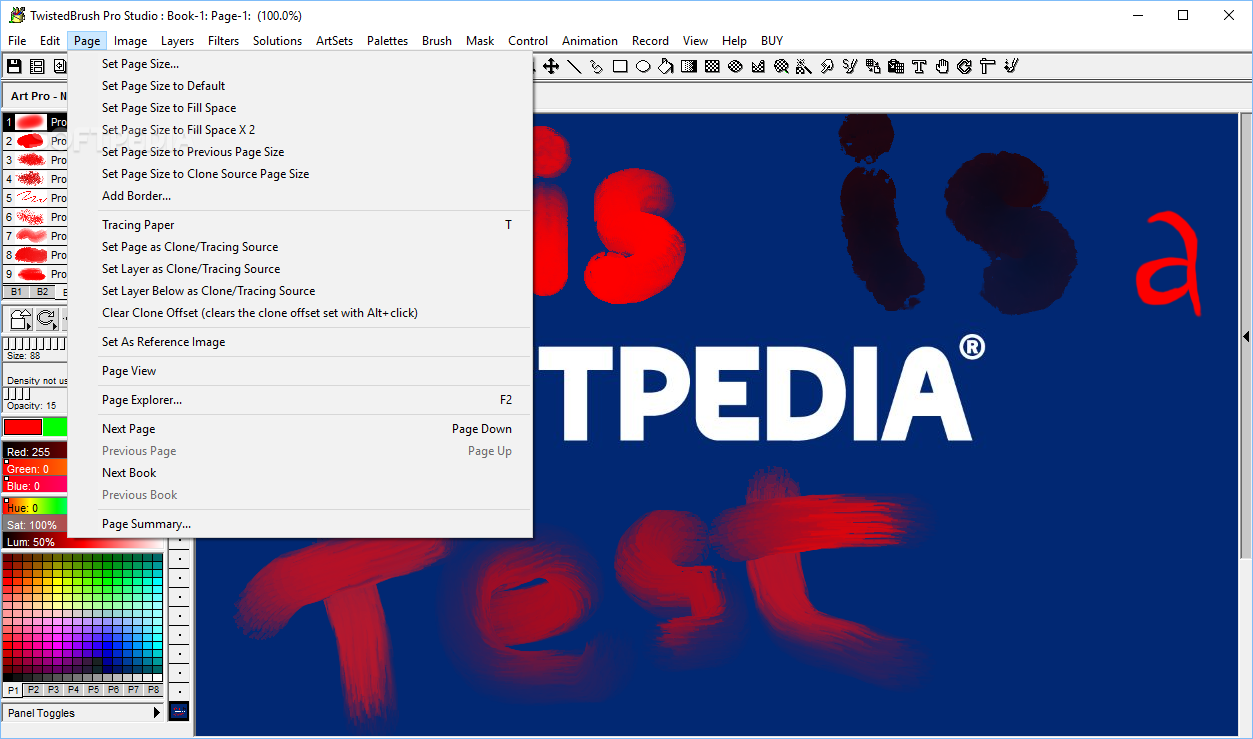Select the Ellipse shape tool
The height and width of the screenshot is (739, 1253).
[x=643, y=66]
